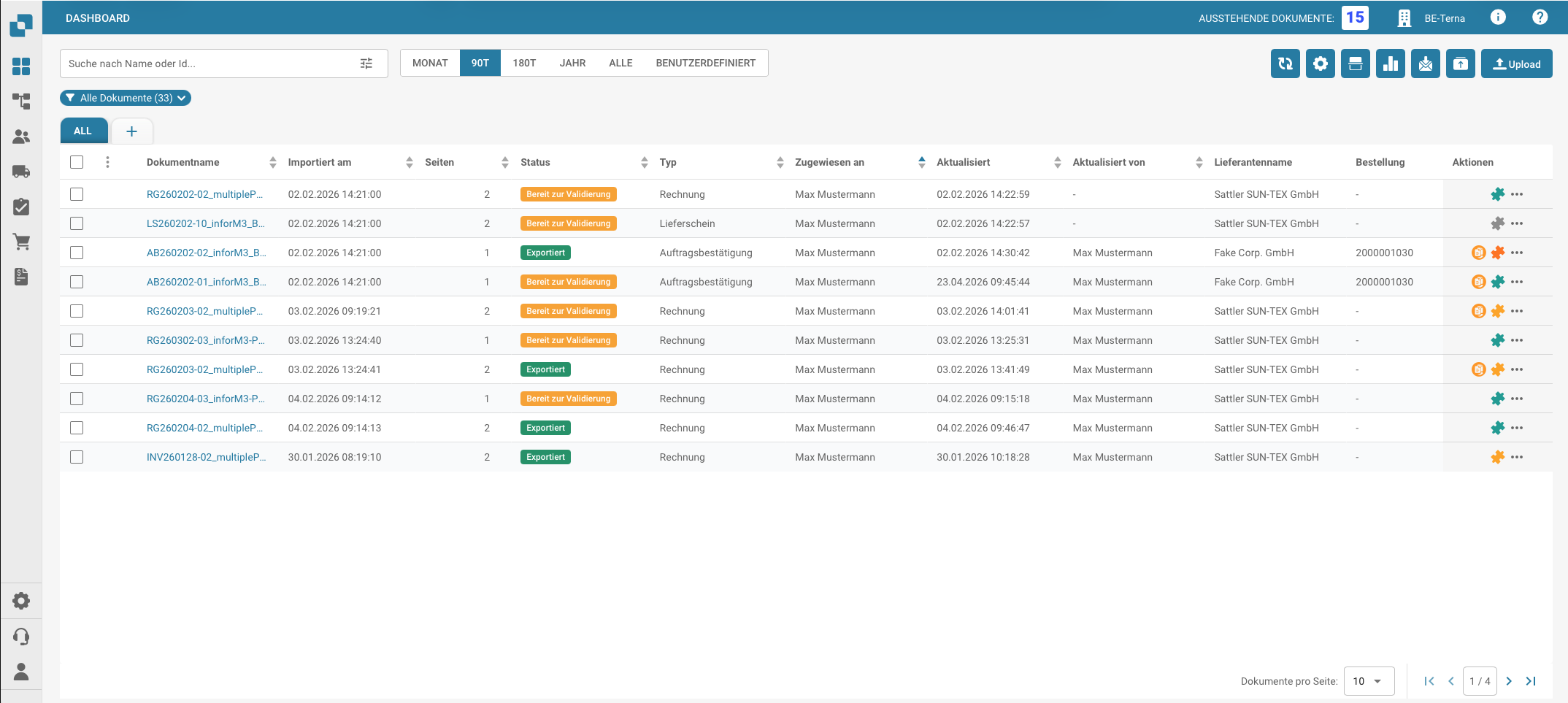
Task: Expand the Alle Dokumente (33) filter
Action: (126, 98)
